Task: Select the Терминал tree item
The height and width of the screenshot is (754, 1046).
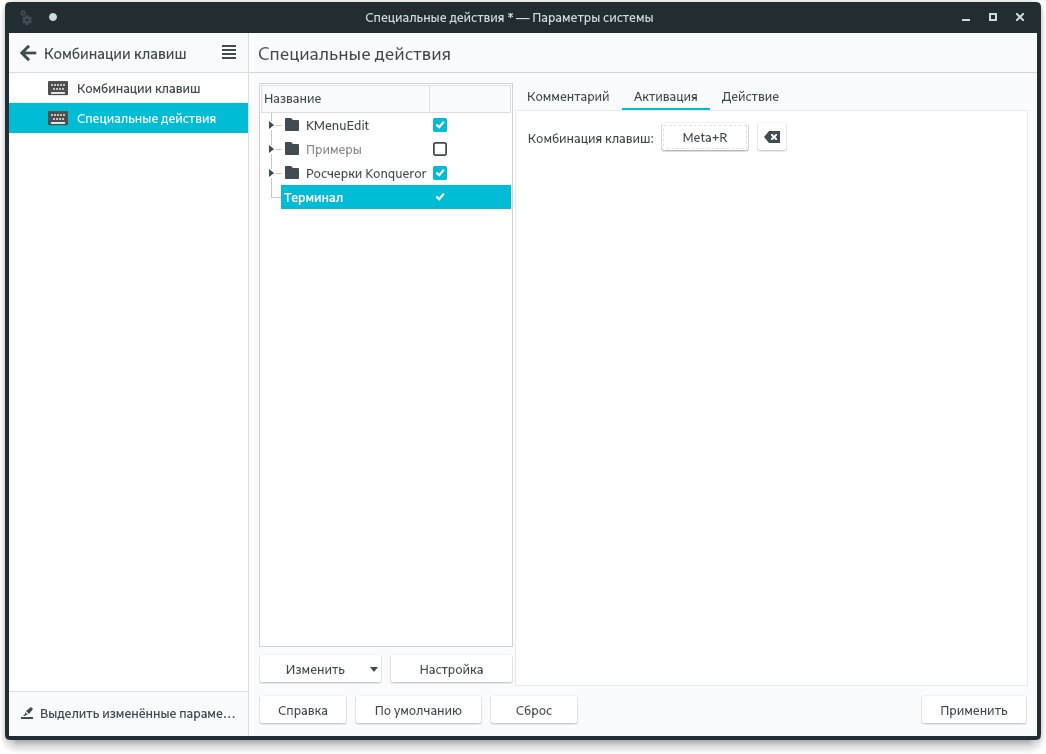Action: tap(396, 198)
